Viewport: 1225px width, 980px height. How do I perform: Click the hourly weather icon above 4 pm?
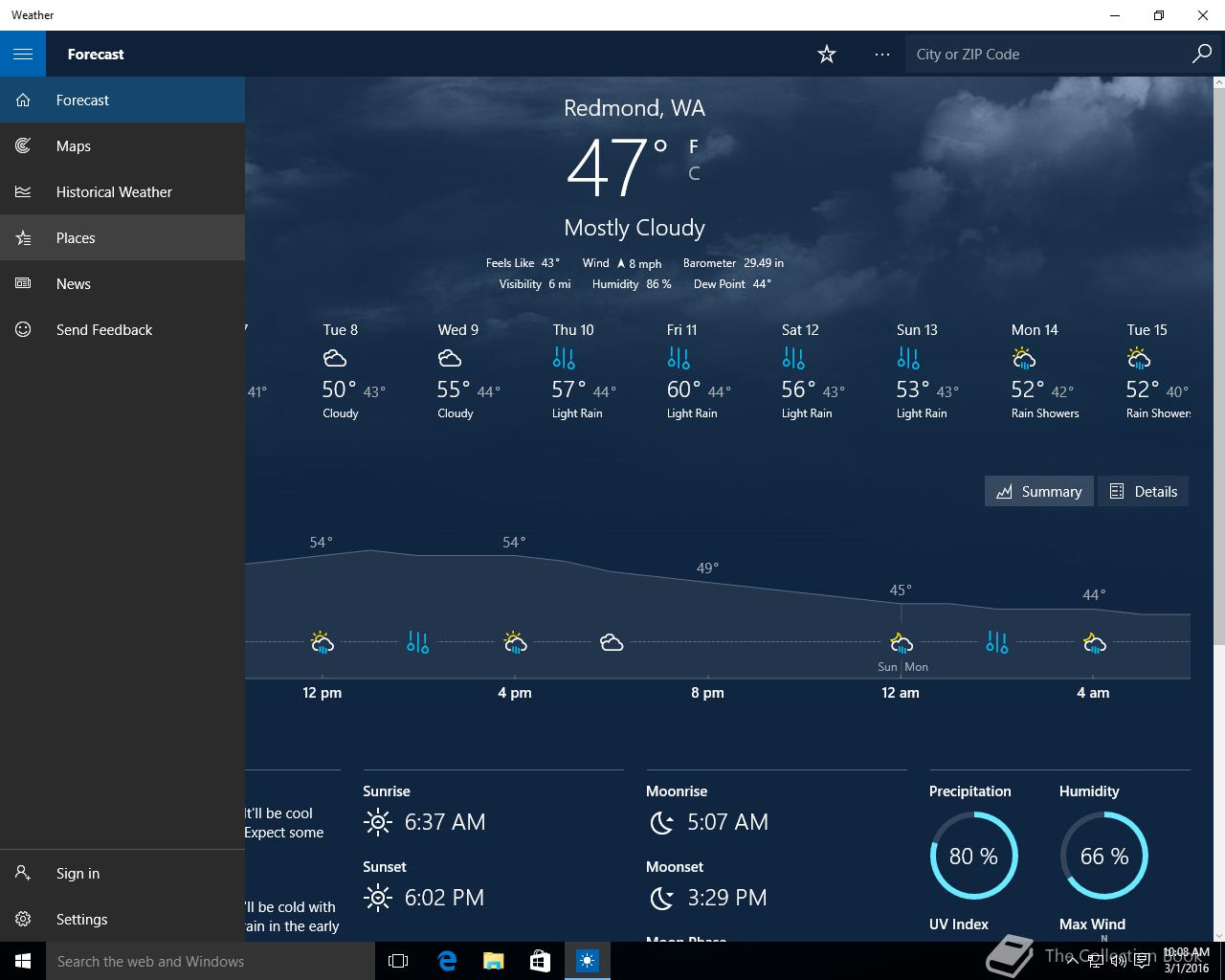click(515, 642)
